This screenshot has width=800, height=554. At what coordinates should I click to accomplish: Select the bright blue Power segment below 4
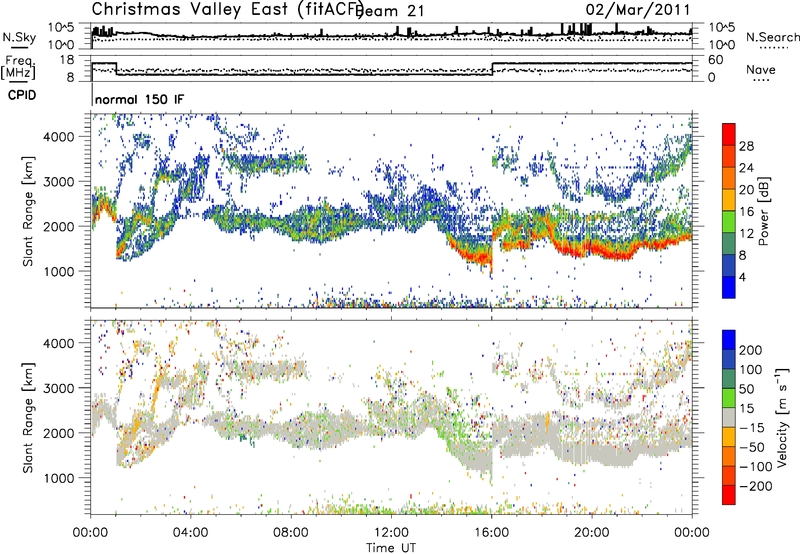729,287
